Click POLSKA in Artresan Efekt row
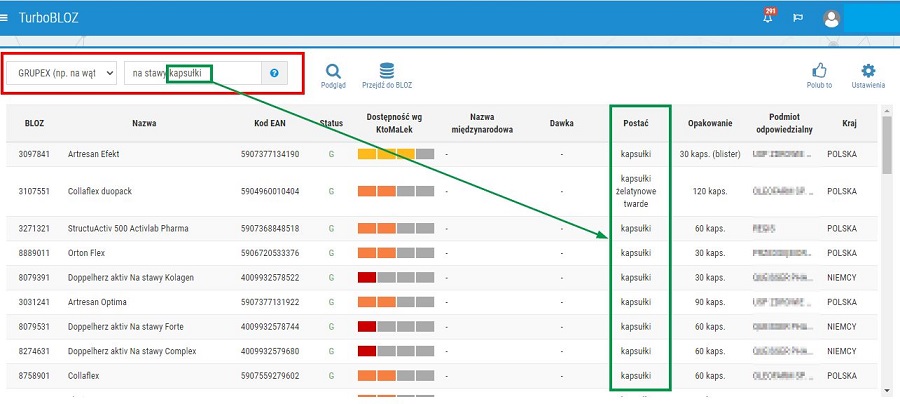Viewport: 900px width, 404px height. click(x=841, y=154)
